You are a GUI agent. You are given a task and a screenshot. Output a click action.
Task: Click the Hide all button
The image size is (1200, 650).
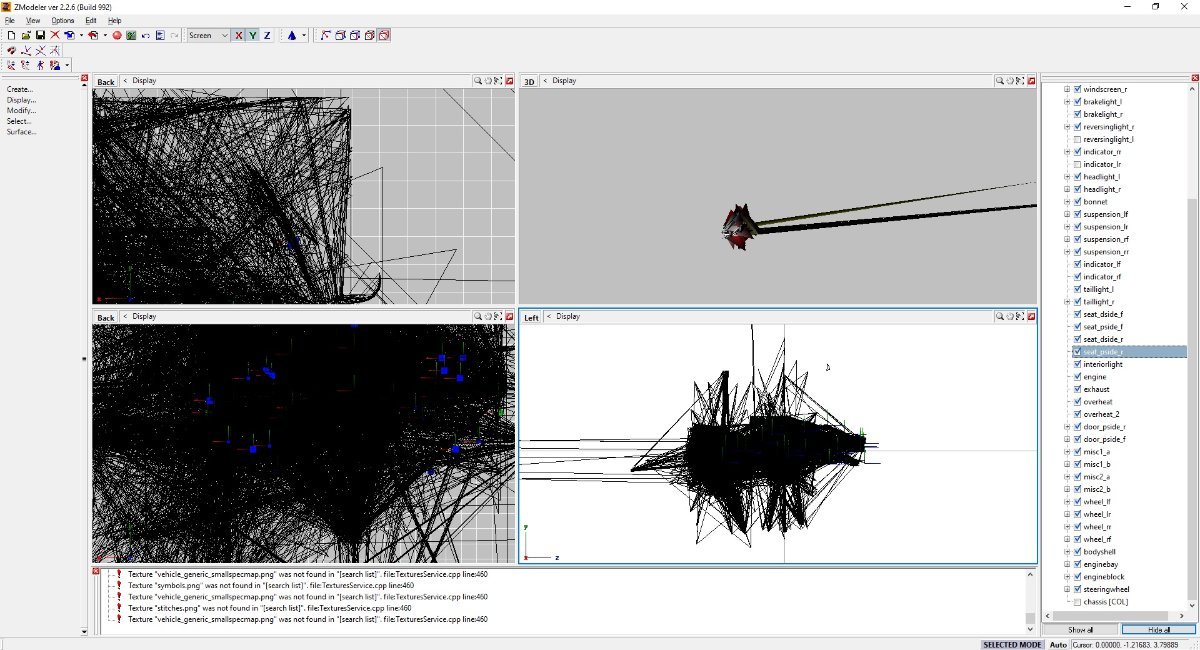point(1158,630)
